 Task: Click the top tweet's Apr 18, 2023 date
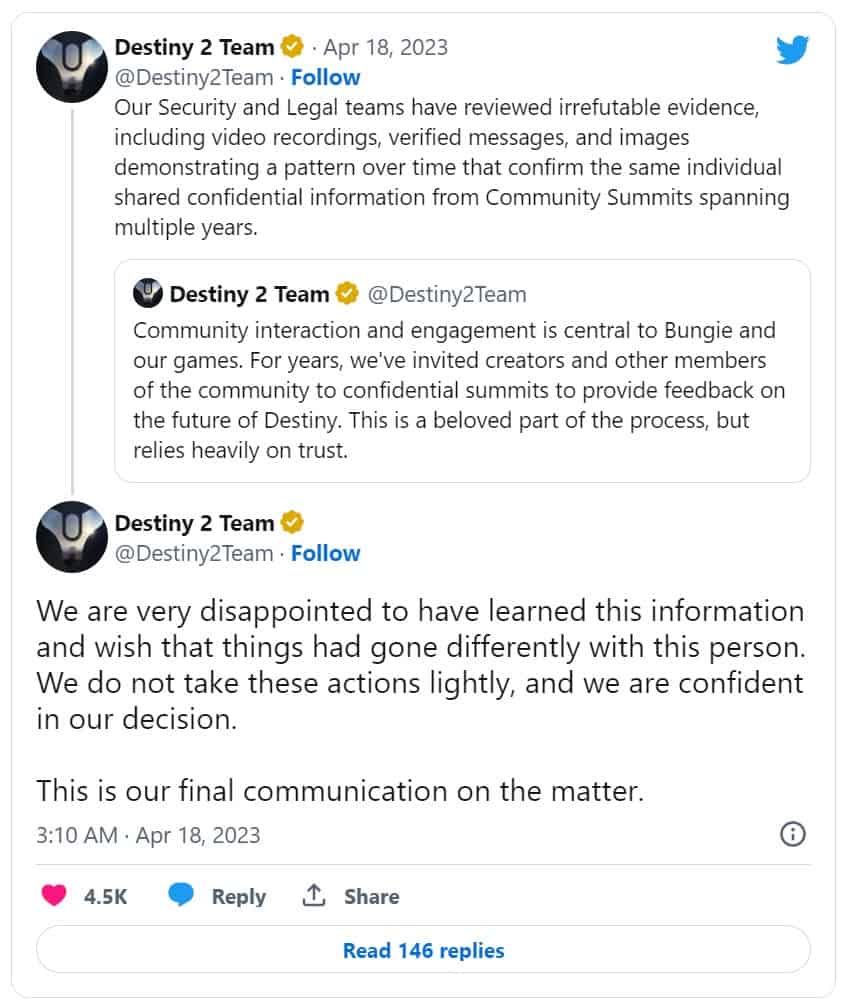(x=387, y=47)
